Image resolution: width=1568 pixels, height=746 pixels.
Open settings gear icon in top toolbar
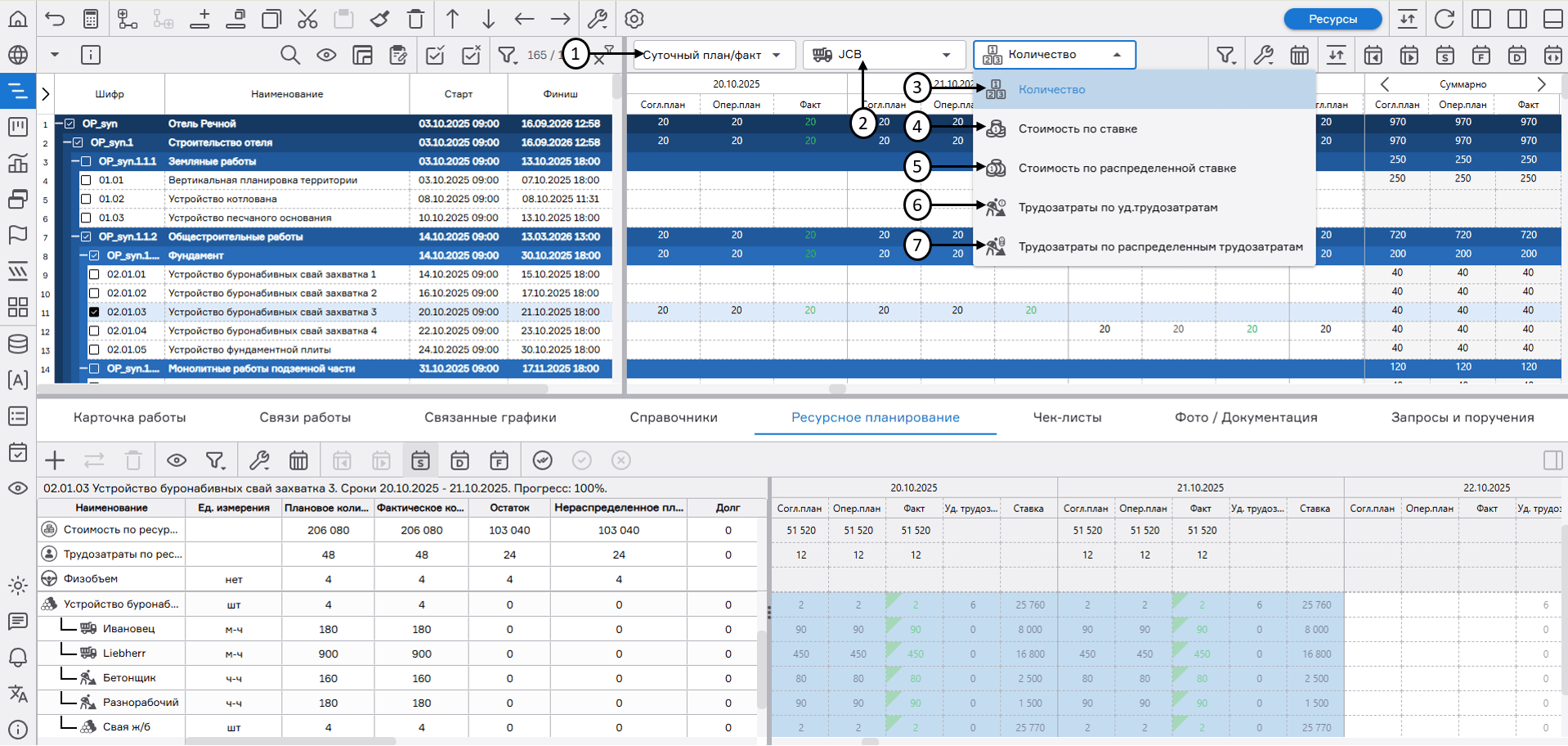click(634, 19)
